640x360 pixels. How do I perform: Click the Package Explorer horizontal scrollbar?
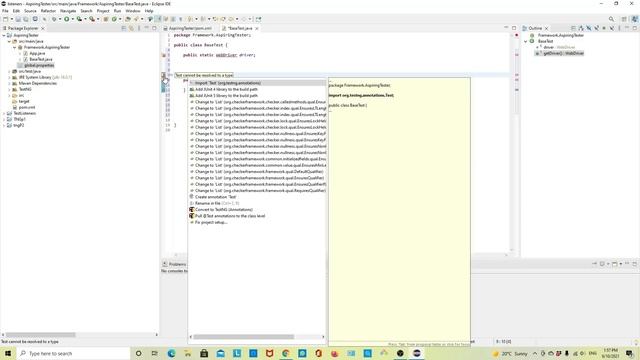[40, 335]
